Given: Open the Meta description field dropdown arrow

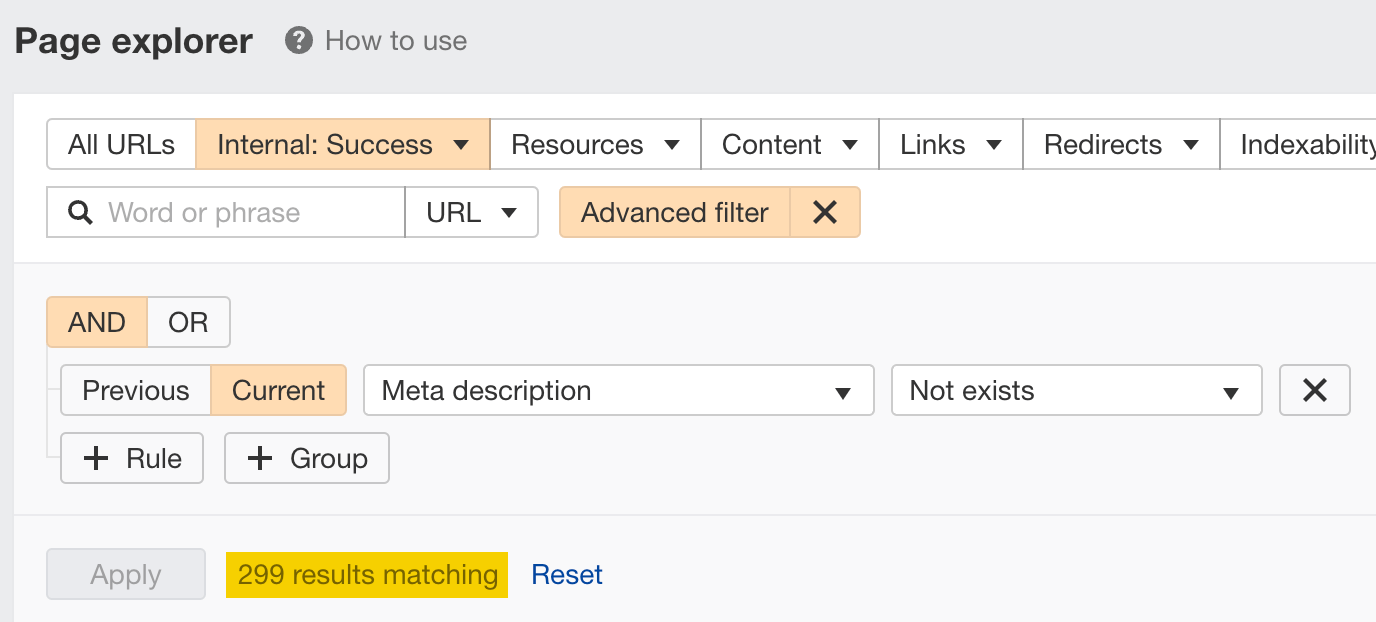Looking at the screenshot, I should 841,390.
